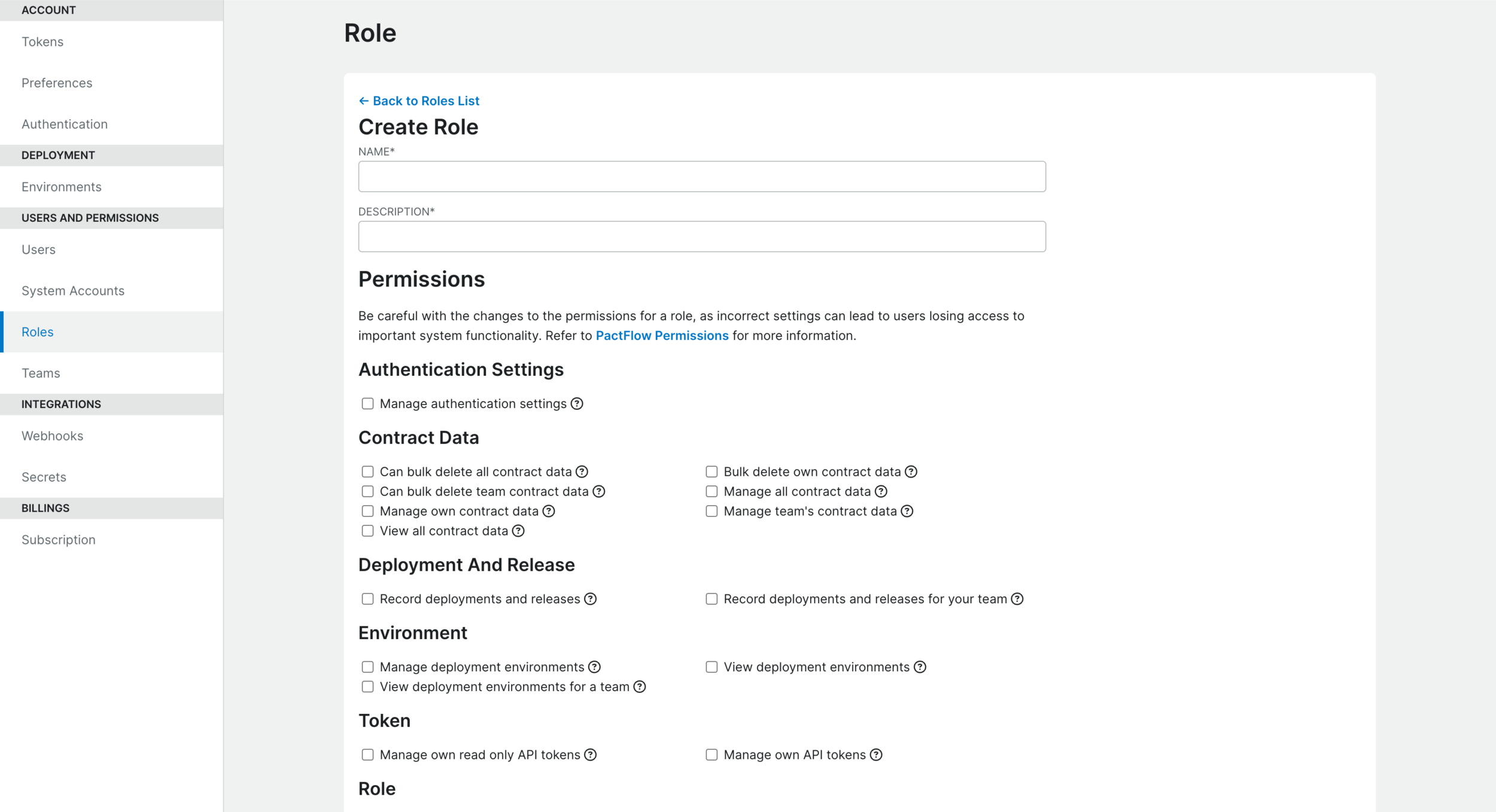Screen dimensions: 1496x812
Task: Enable Can bulk delete team contract data
Action: (x=367, y=492)
